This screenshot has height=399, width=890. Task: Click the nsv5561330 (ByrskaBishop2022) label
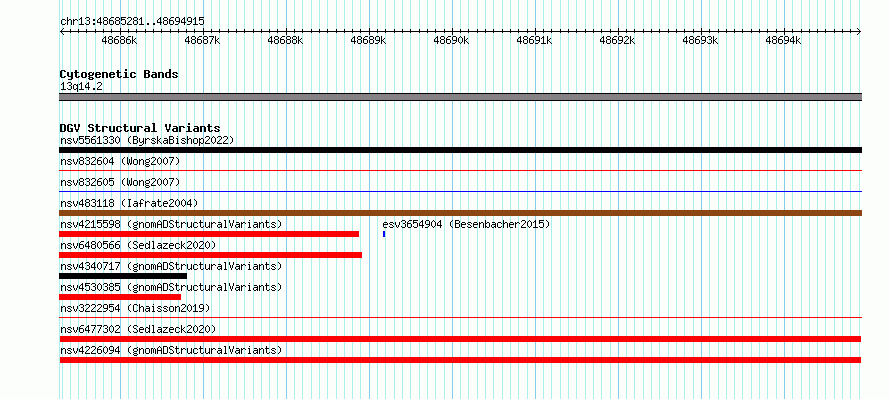[147, 140]
